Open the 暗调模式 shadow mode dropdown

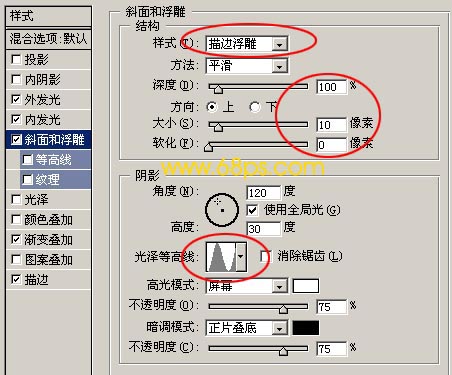pos(247,328)
